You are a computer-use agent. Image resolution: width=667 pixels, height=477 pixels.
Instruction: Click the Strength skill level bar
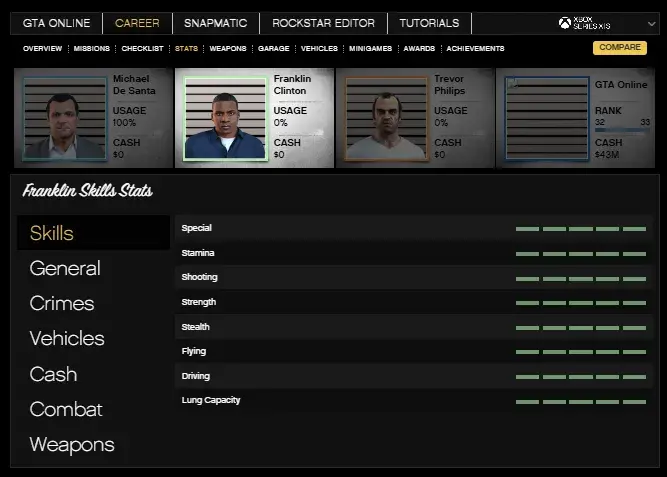(x=581, y=303)
